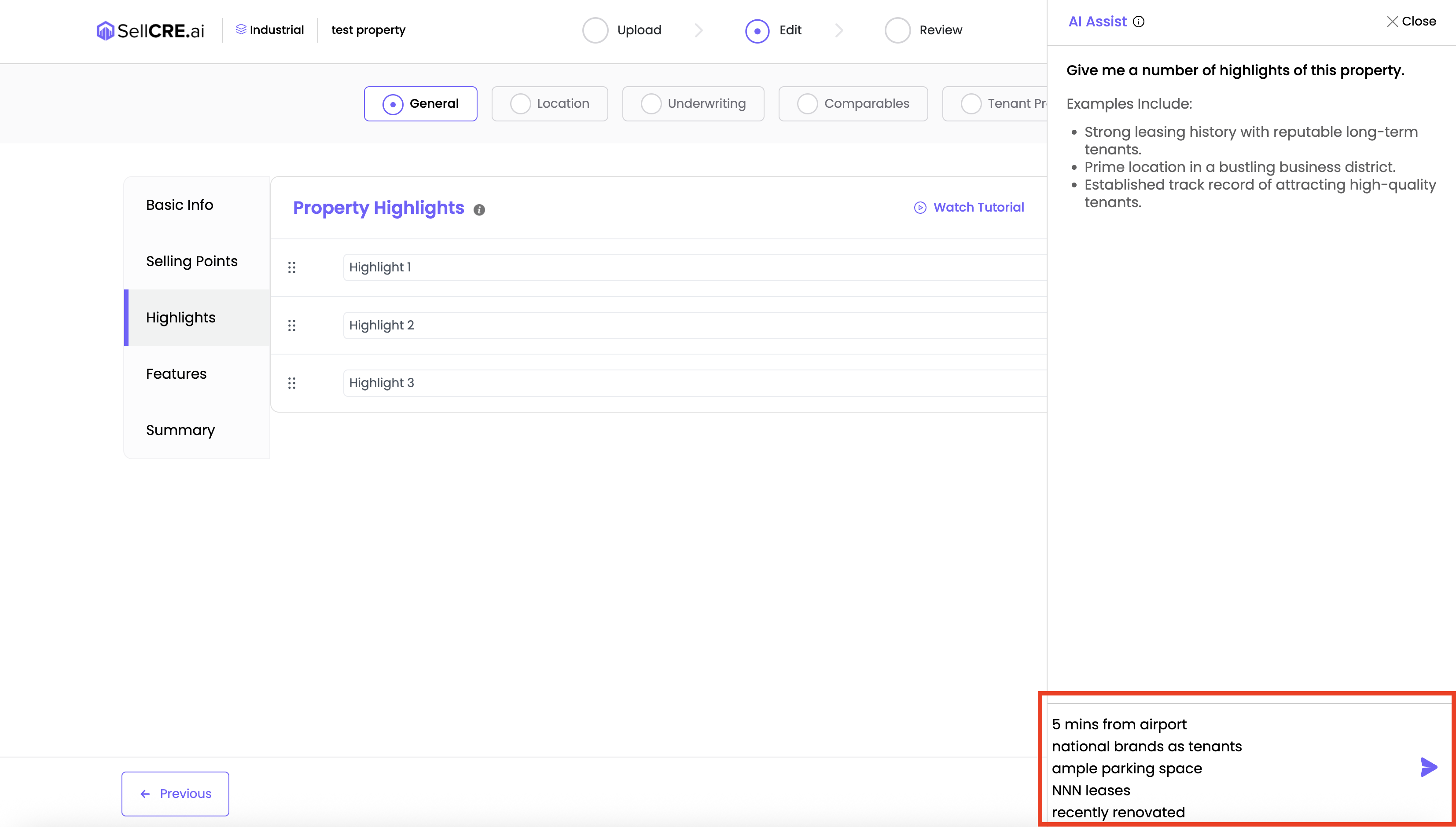This screenshot has height=827, width=1456.
Task: Click the AI Assist info icon
Action: click(1138, 22)
